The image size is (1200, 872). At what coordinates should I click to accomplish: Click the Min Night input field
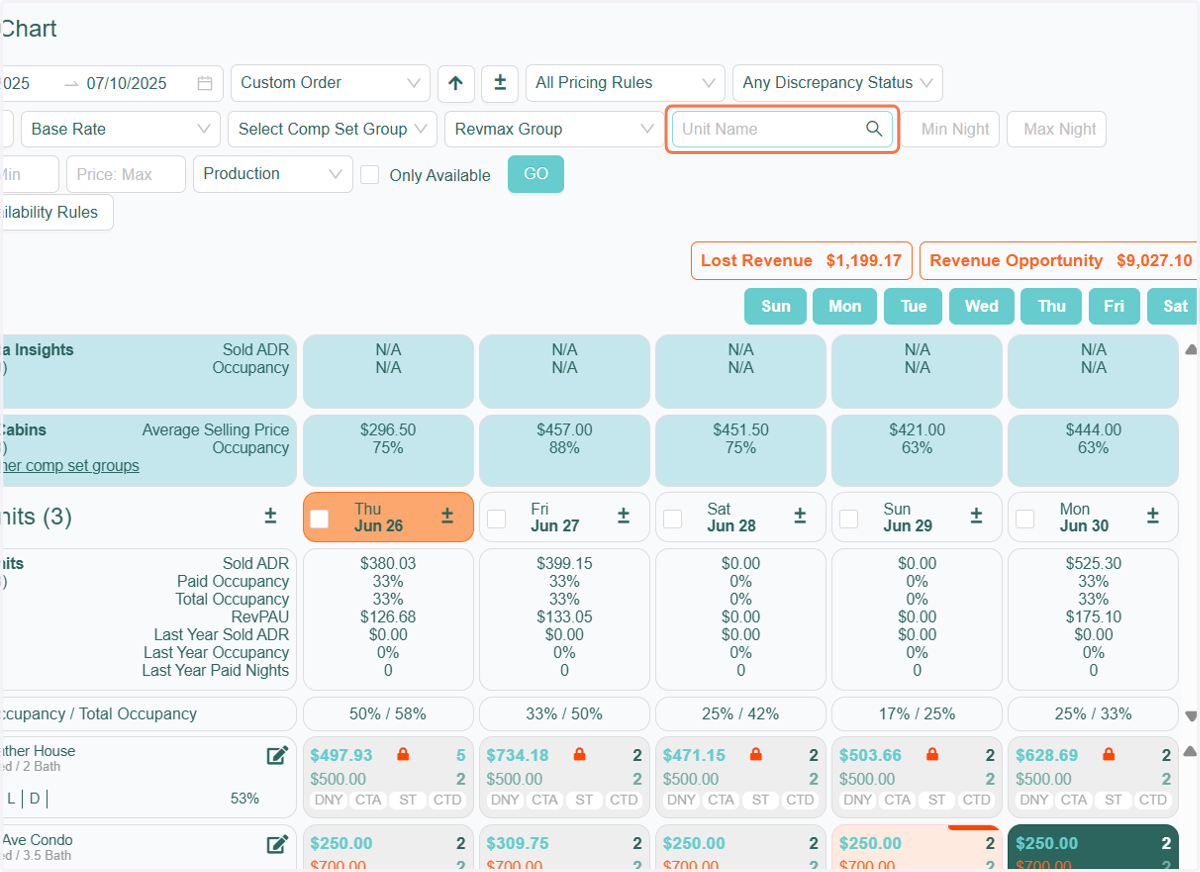tap(953, 129)
